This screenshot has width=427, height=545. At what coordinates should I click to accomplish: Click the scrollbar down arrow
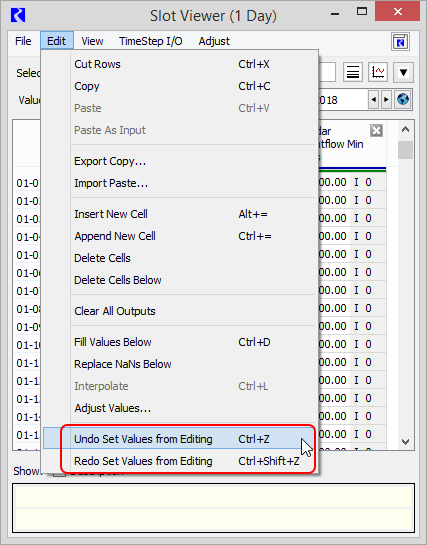405,442
